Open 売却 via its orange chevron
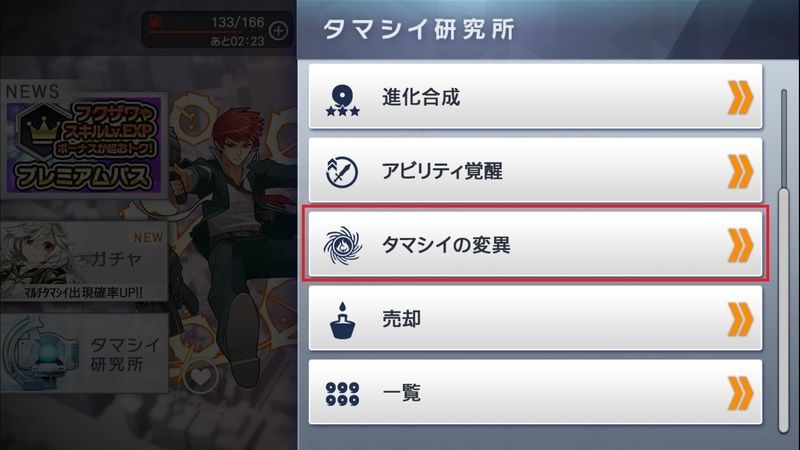Viewport: 800px width, 450px height. (740, 319)
